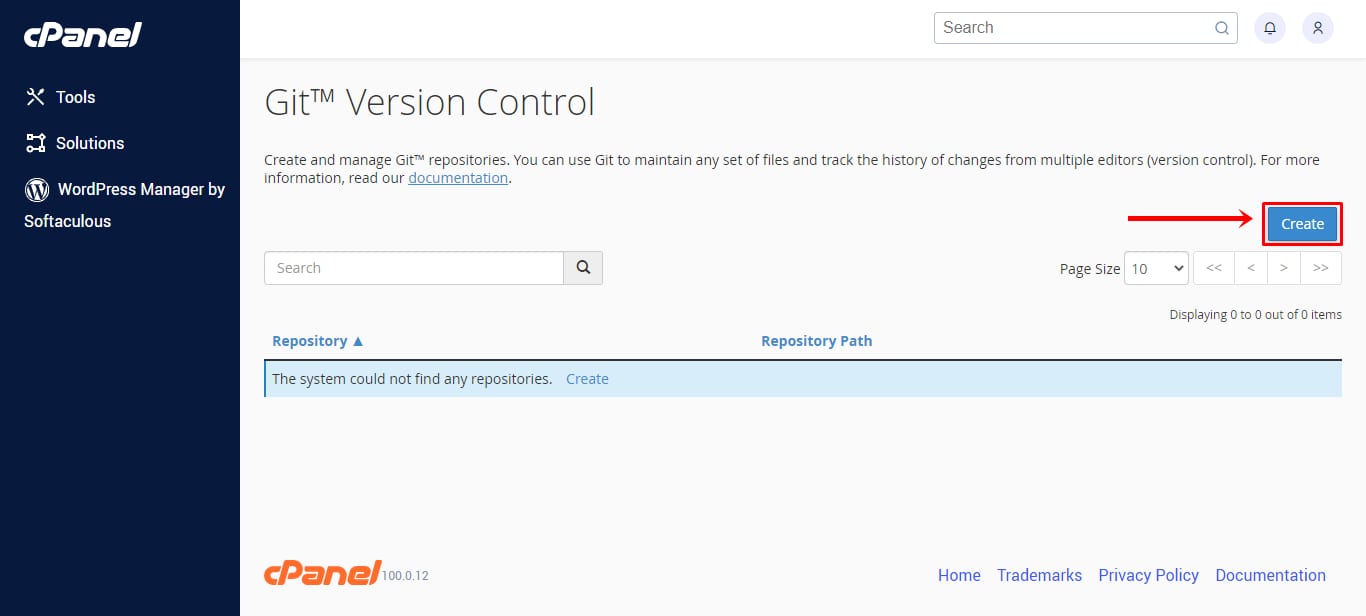Click the cPanel logo in sidebar
The image size is (1366, 616).
pyautogui.click(x=83, y=36)
